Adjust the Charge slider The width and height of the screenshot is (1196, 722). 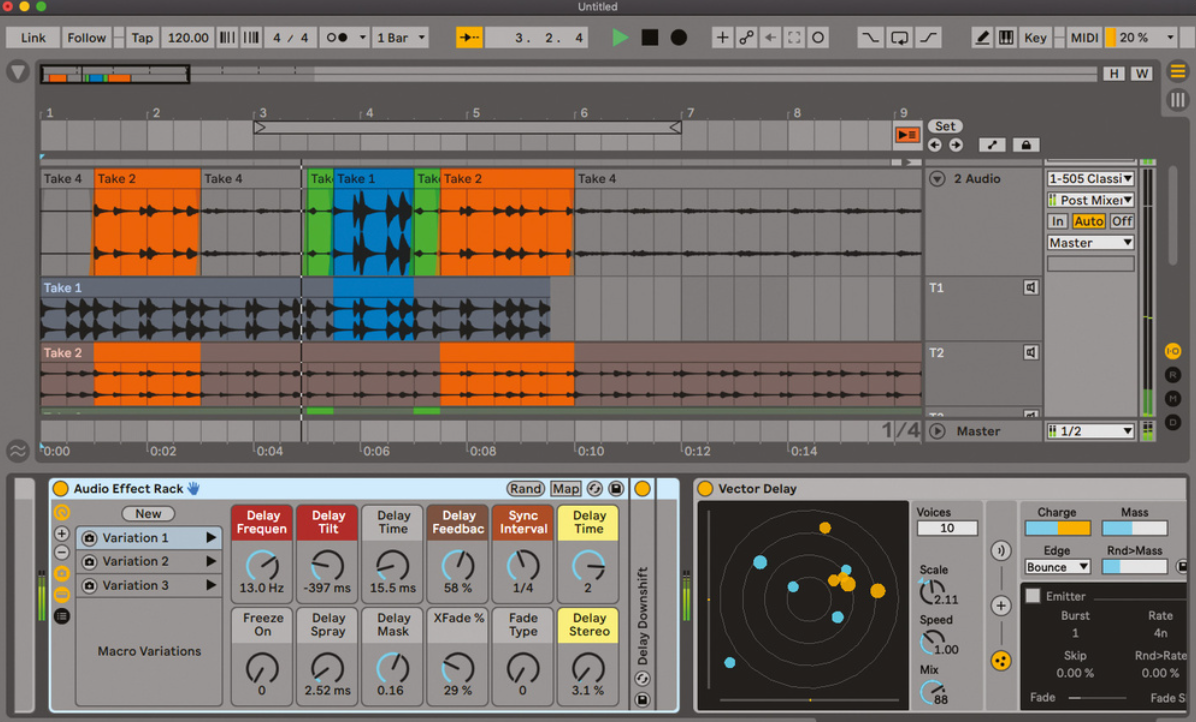pos(1057,528)
